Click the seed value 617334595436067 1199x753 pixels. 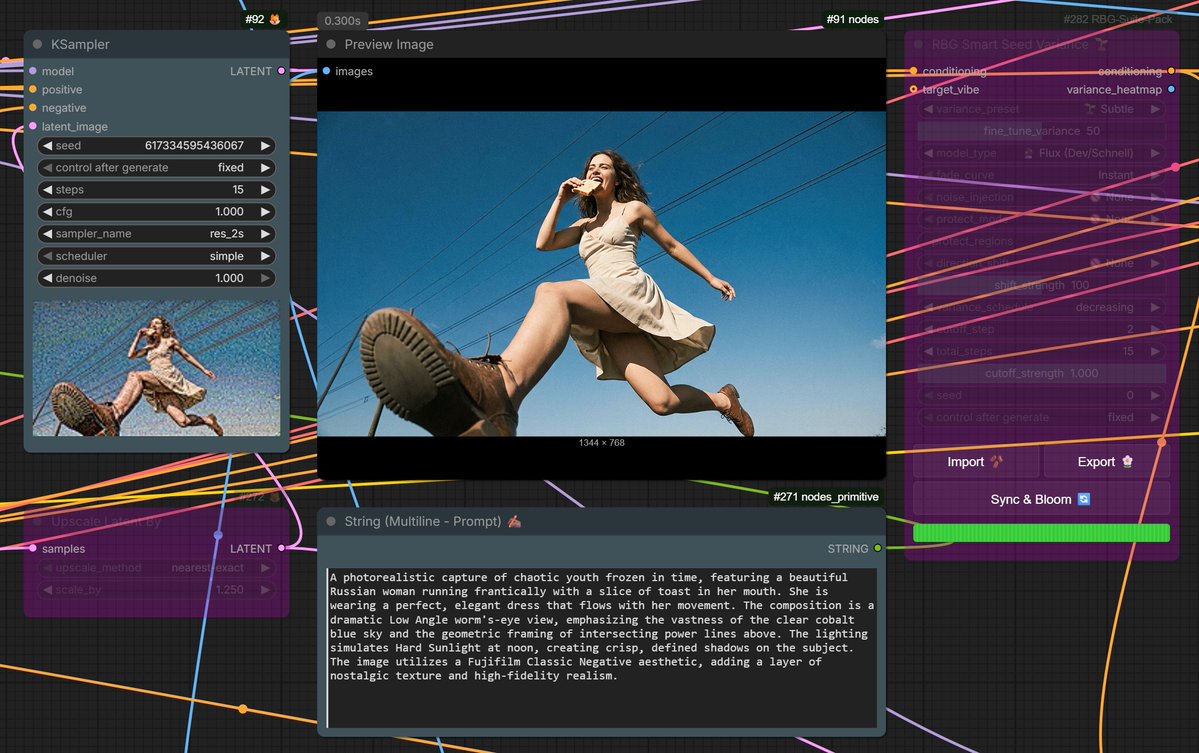click(x=194, y=145)
